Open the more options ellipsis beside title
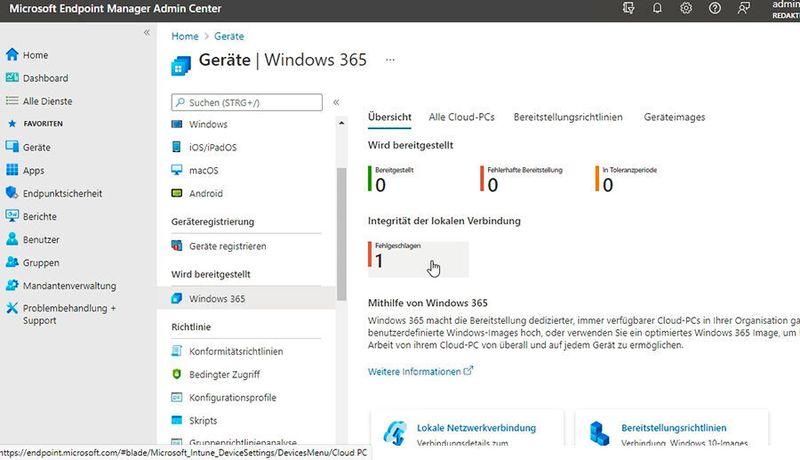The image size is (800, 460). [390, 60]
